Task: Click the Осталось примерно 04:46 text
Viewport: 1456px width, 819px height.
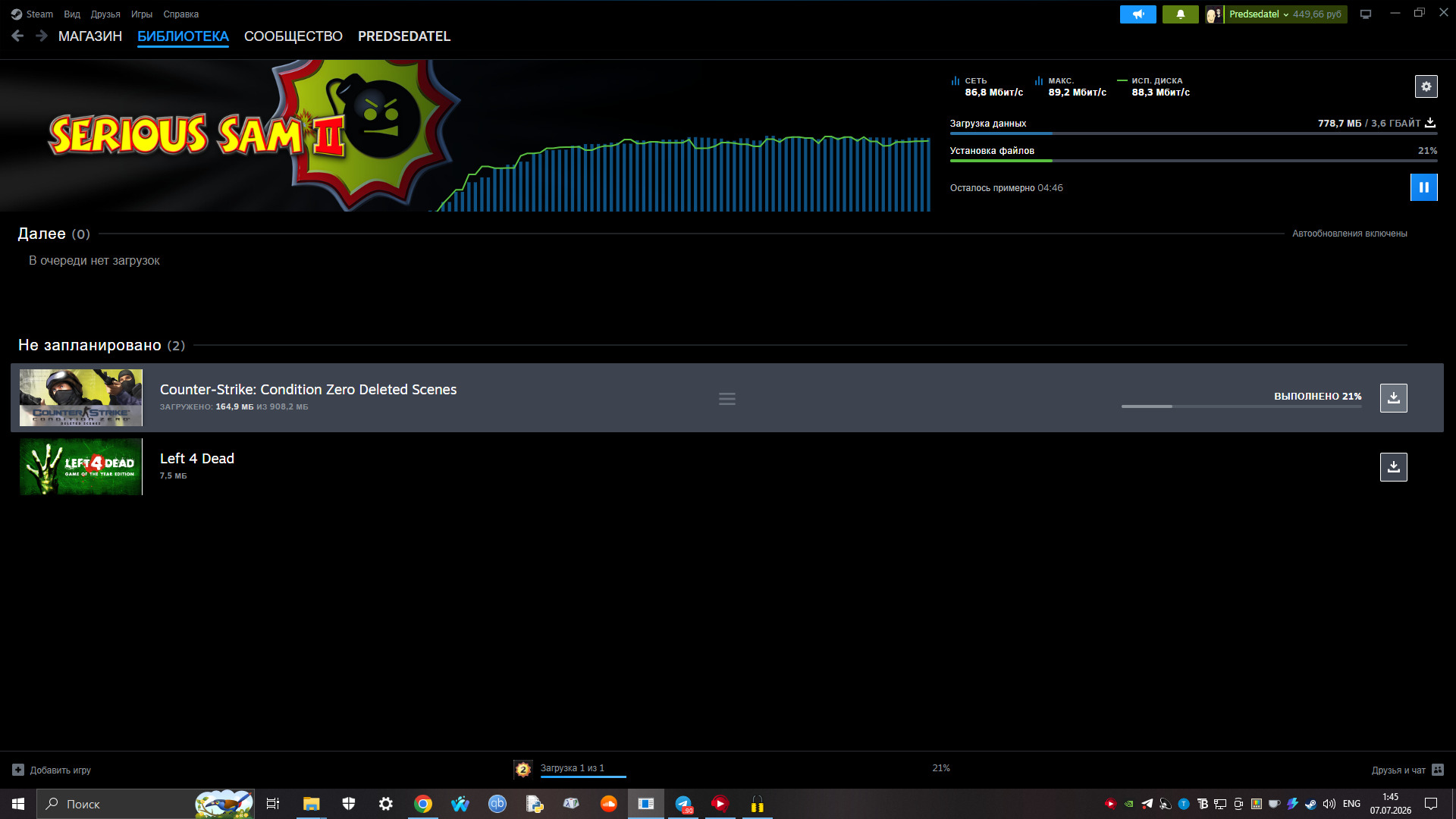Action: click(1006, 188)
